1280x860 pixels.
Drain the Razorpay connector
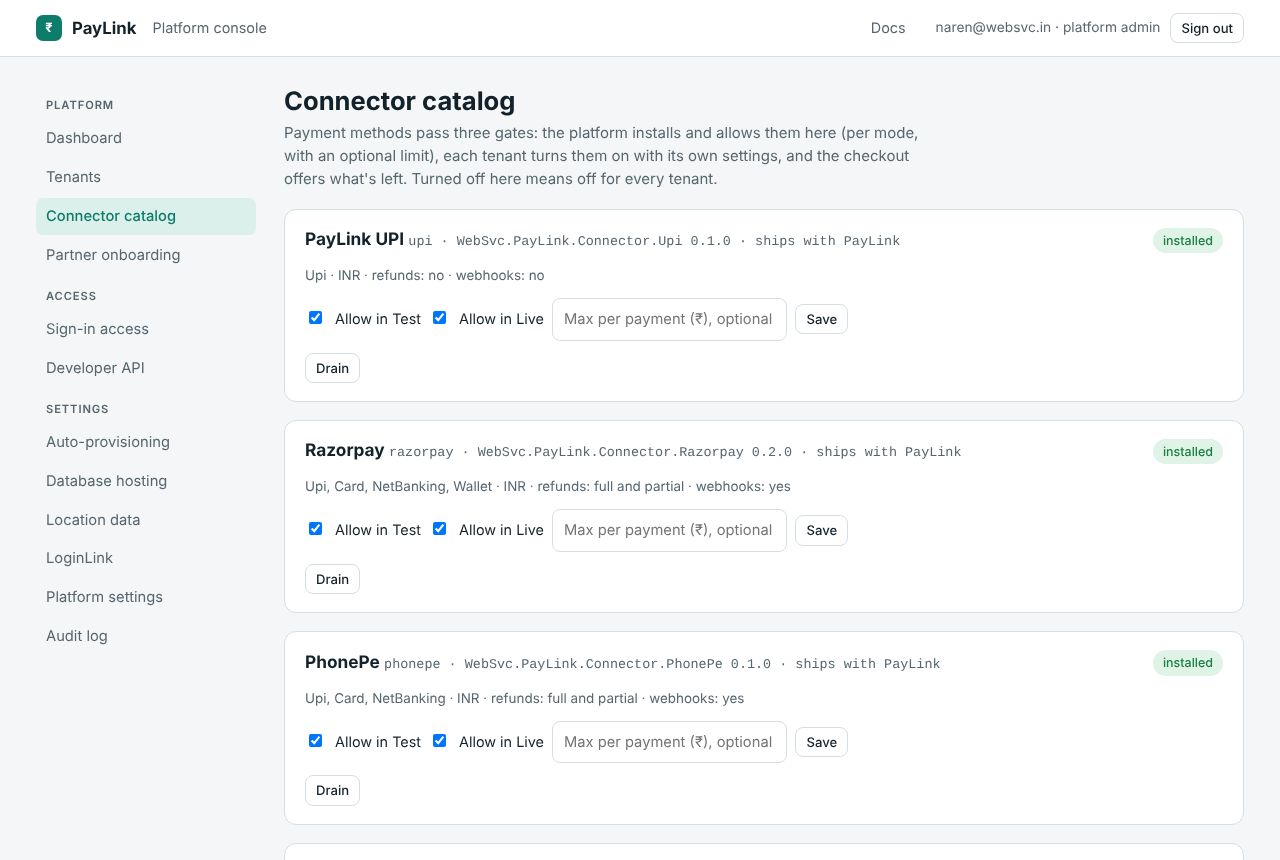click(332, 579)
